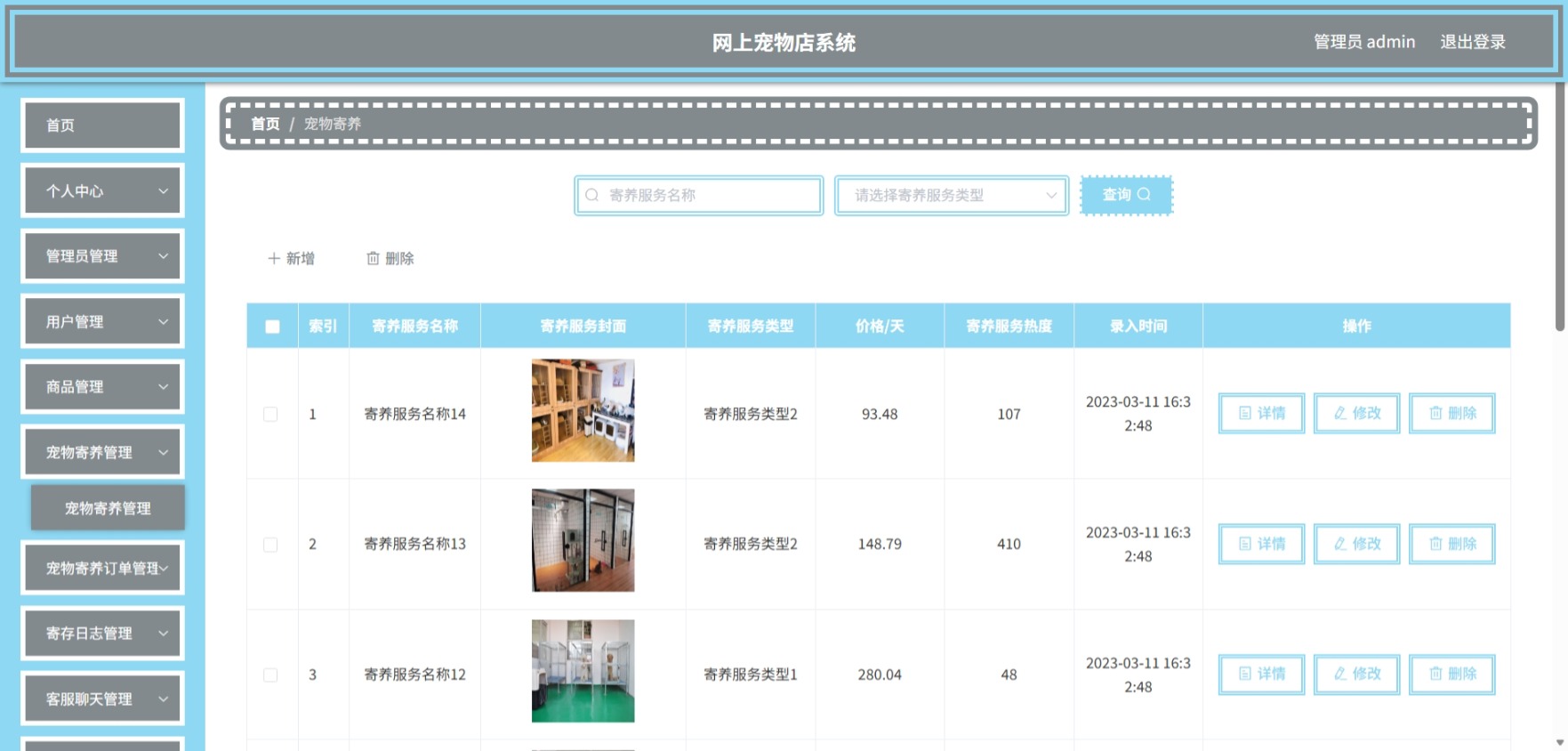The height and width of the screenshot is (751, 1568).
Task: Expand 管理员管理 menu chevron
Action: [x=163, y=256]
